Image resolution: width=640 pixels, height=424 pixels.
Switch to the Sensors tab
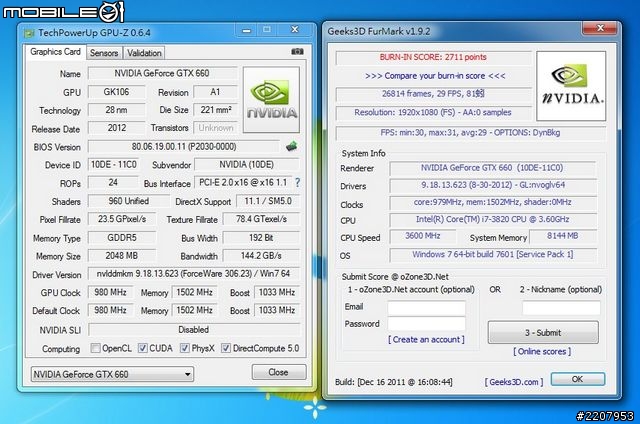click(x=104, y=53)
